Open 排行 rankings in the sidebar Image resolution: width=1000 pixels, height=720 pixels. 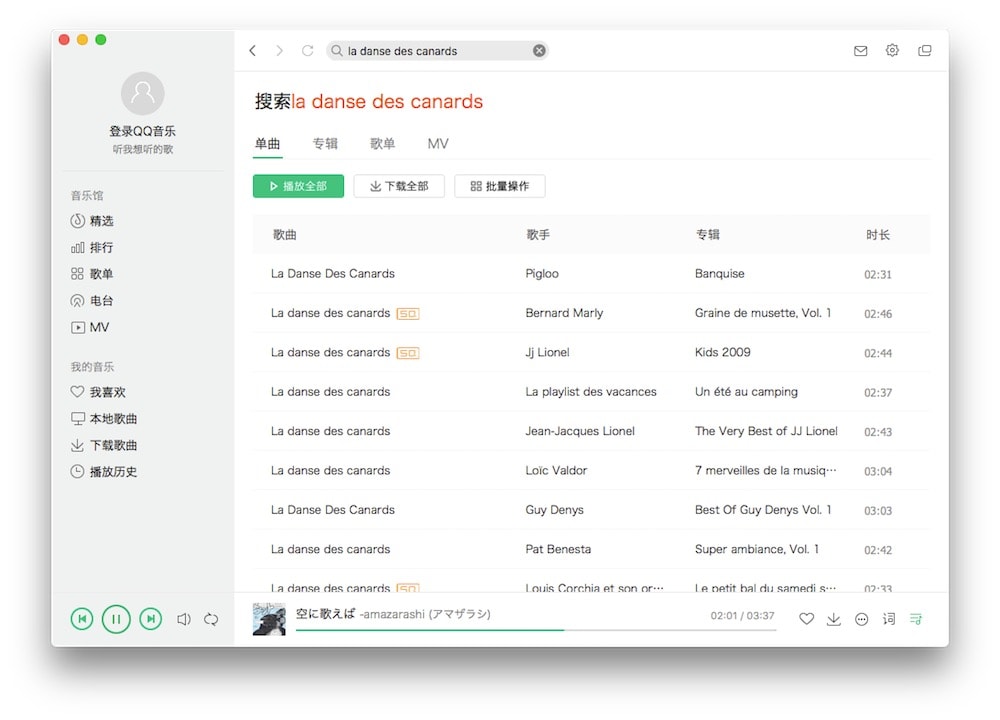(92, 247)
